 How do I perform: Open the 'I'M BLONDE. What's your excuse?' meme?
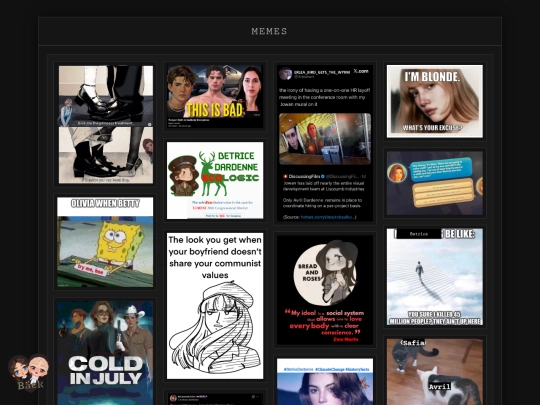click(435, 101)
